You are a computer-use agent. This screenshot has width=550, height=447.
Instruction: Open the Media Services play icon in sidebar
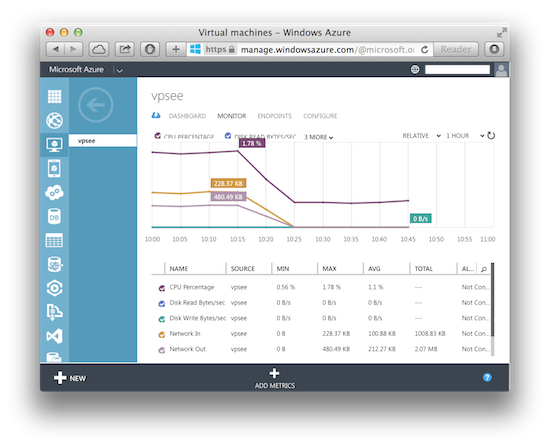point(55,288)
